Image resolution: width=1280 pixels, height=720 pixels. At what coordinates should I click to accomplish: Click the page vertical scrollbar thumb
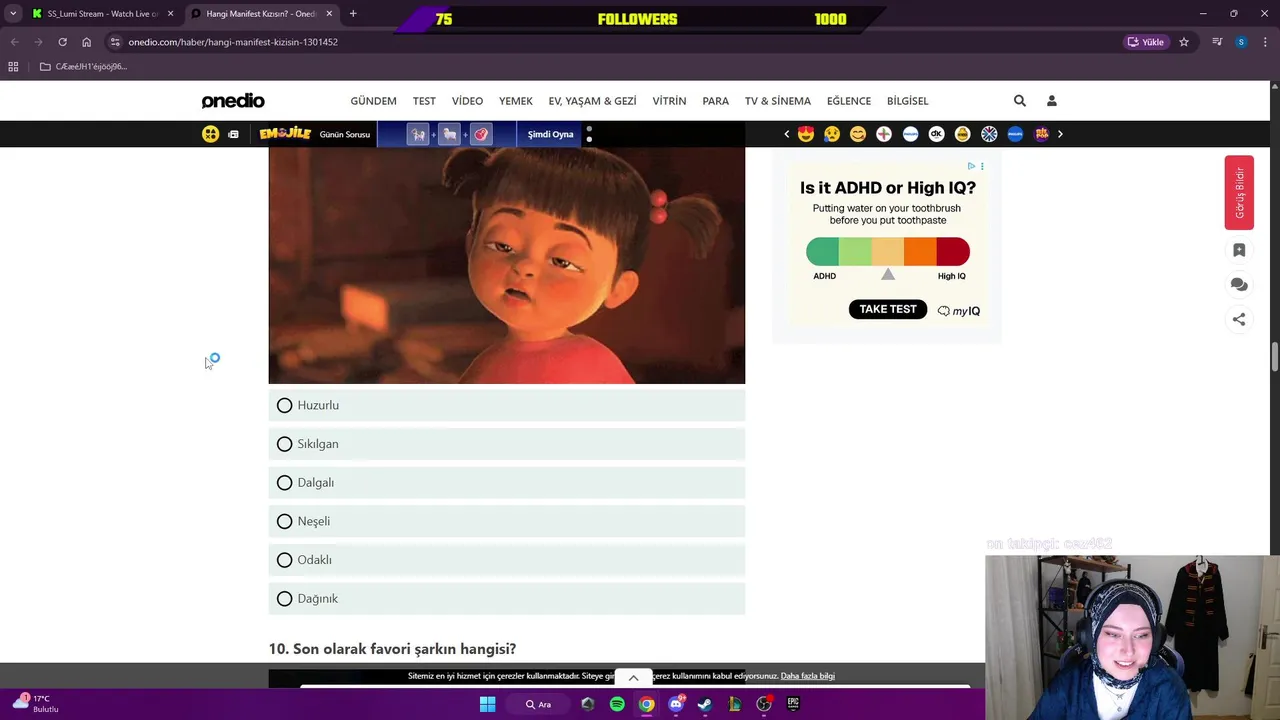(x=1275, y=357)
